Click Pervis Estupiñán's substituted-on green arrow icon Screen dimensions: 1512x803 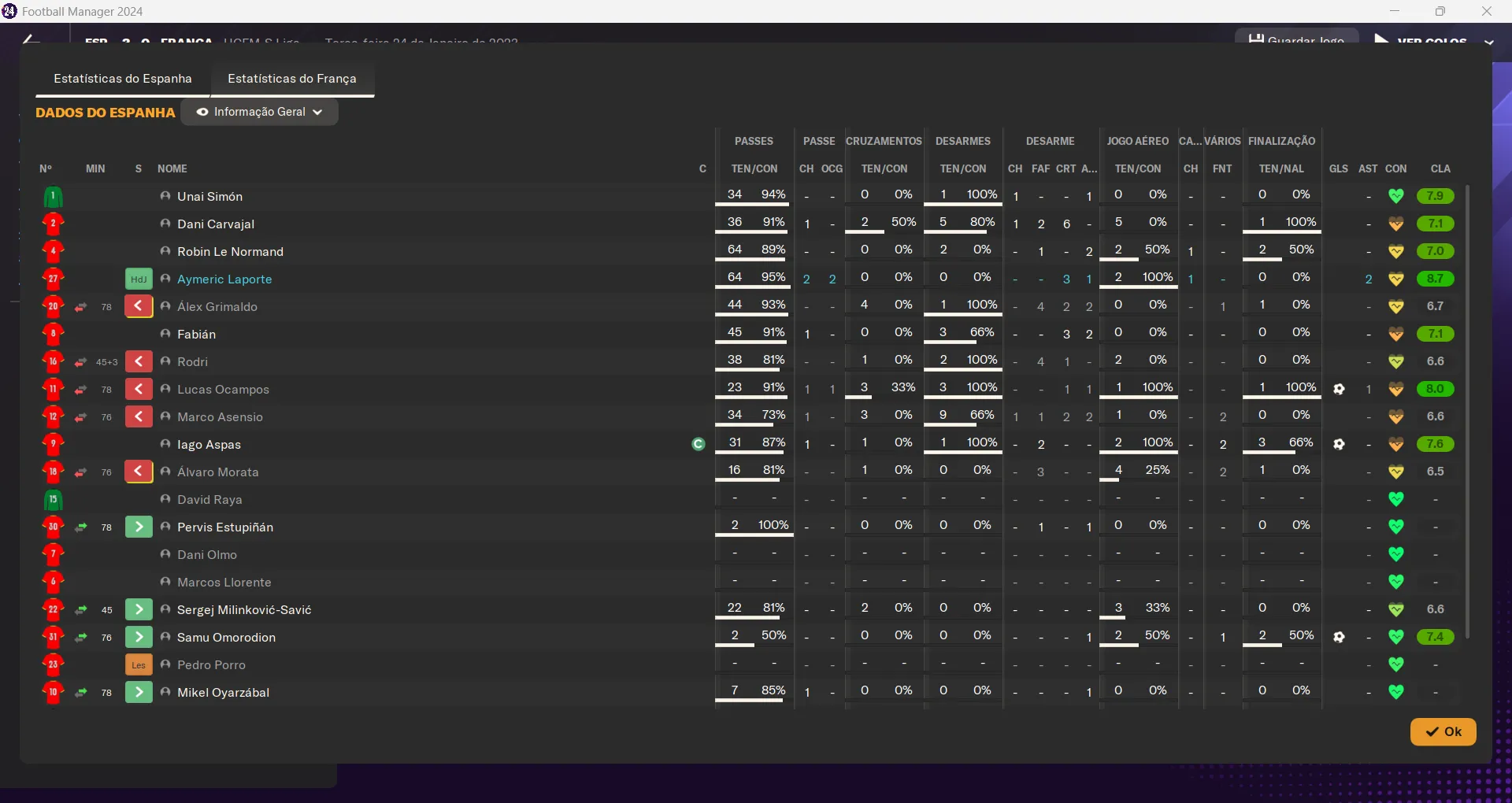pyautogui.click(x=139, y=527)
